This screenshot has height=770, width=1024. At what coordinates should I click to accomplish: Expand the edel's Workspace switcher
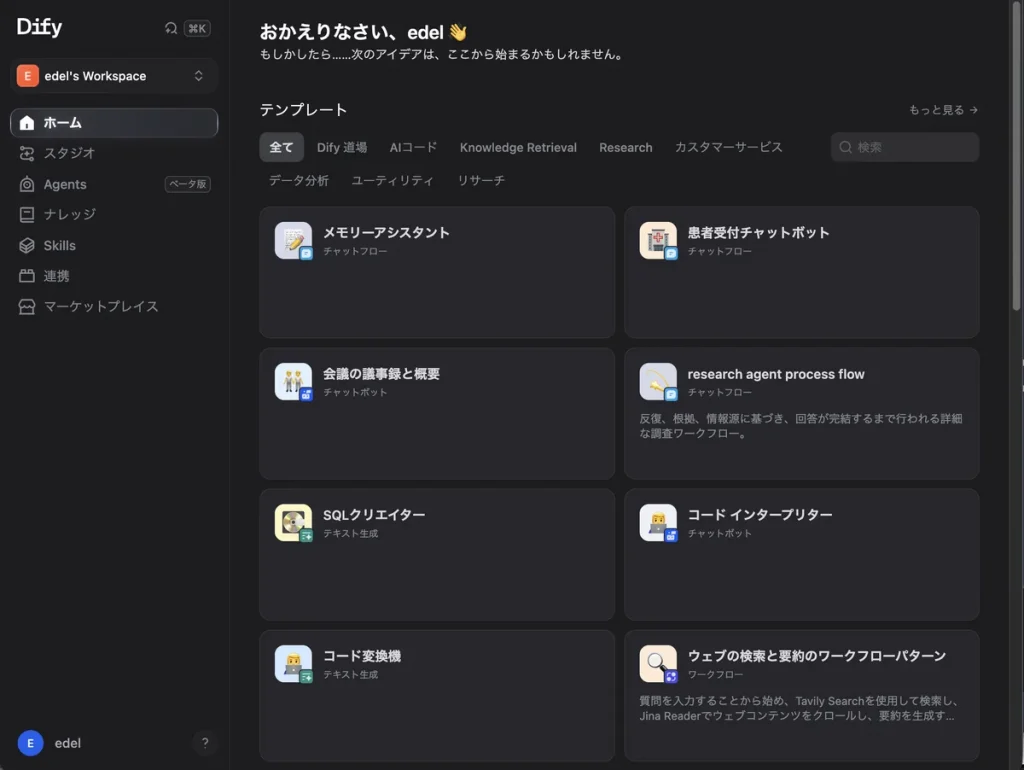coord(114,76)
